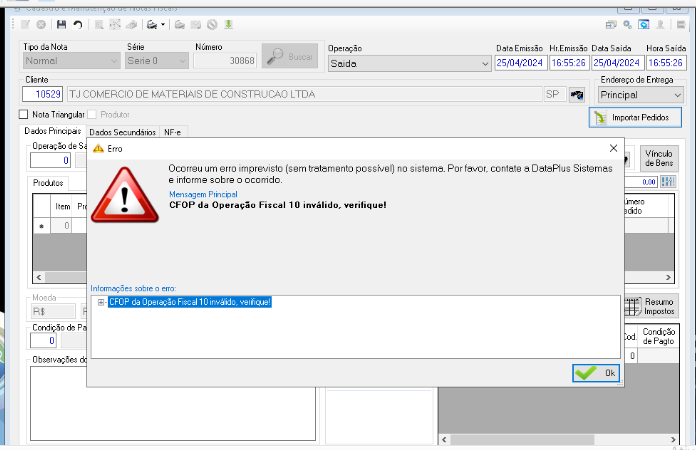Click the user icon in top-right toolbar
This screenshot has height=450, width=697.
tap(661, 24)
